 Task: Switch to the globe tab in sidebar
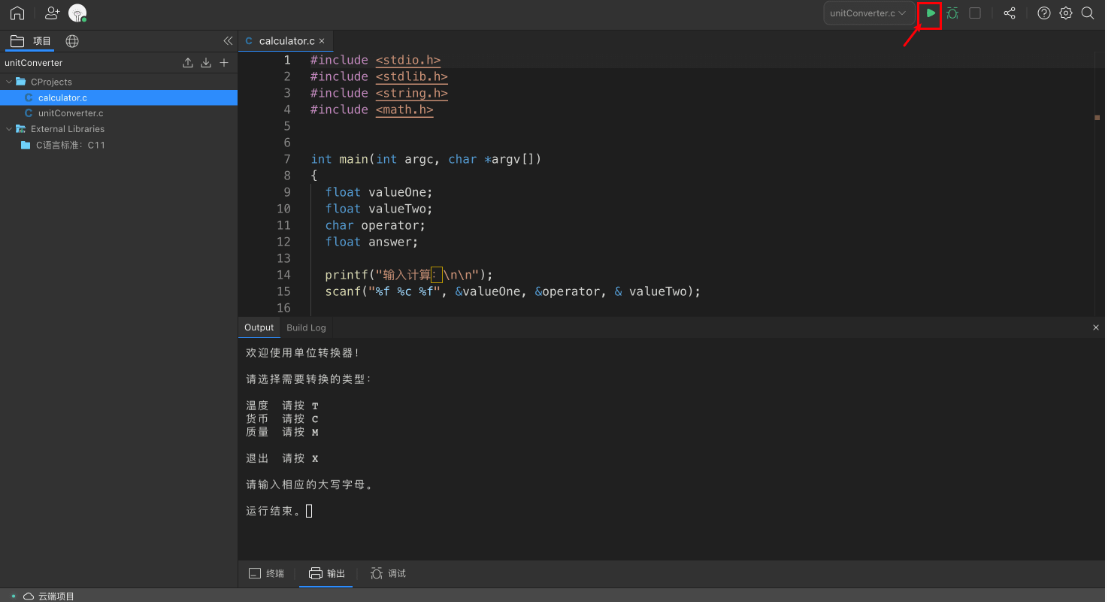coord(72,41)
